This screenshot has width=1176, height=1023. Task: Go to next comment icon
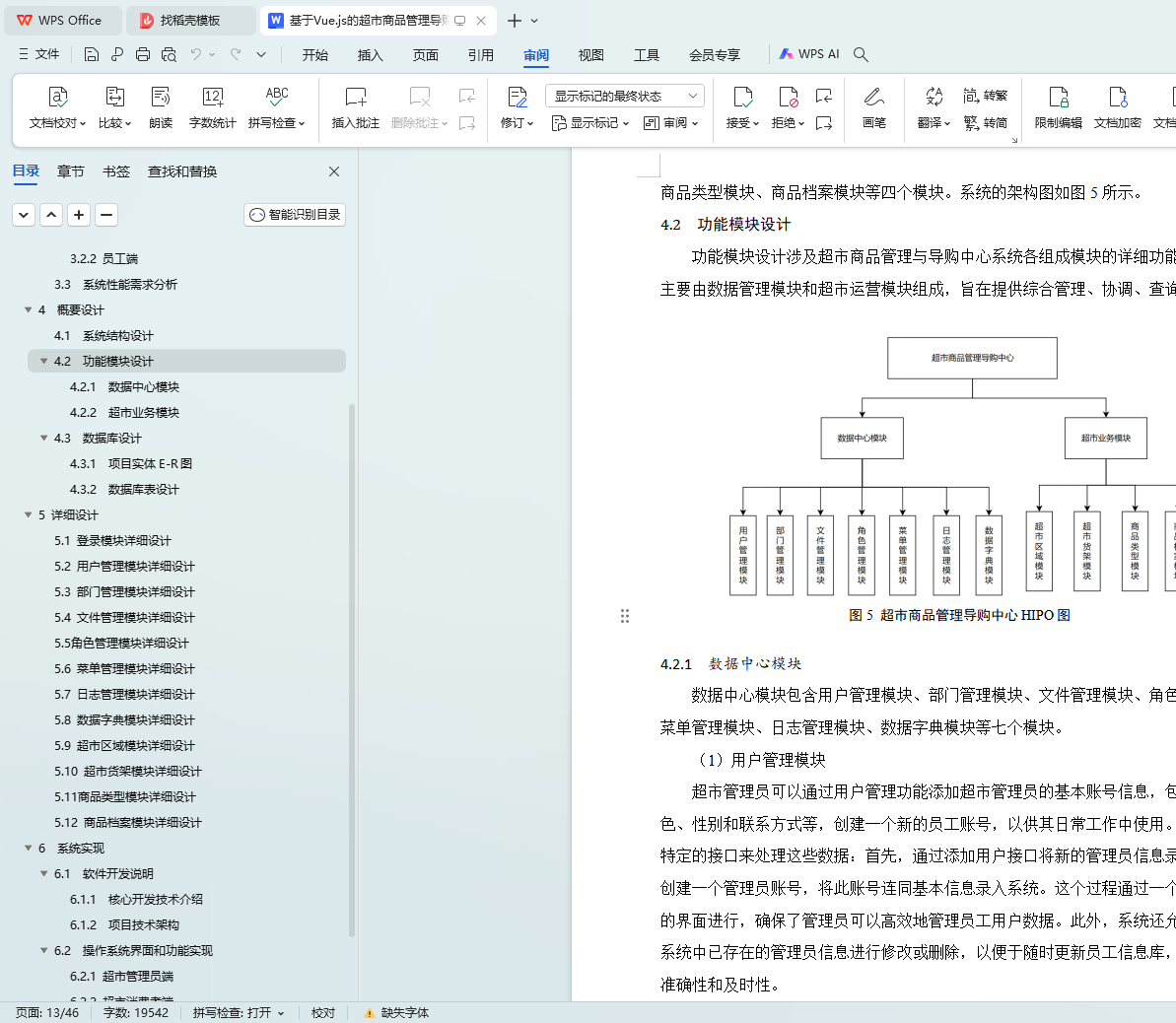(x=466, y=122)
